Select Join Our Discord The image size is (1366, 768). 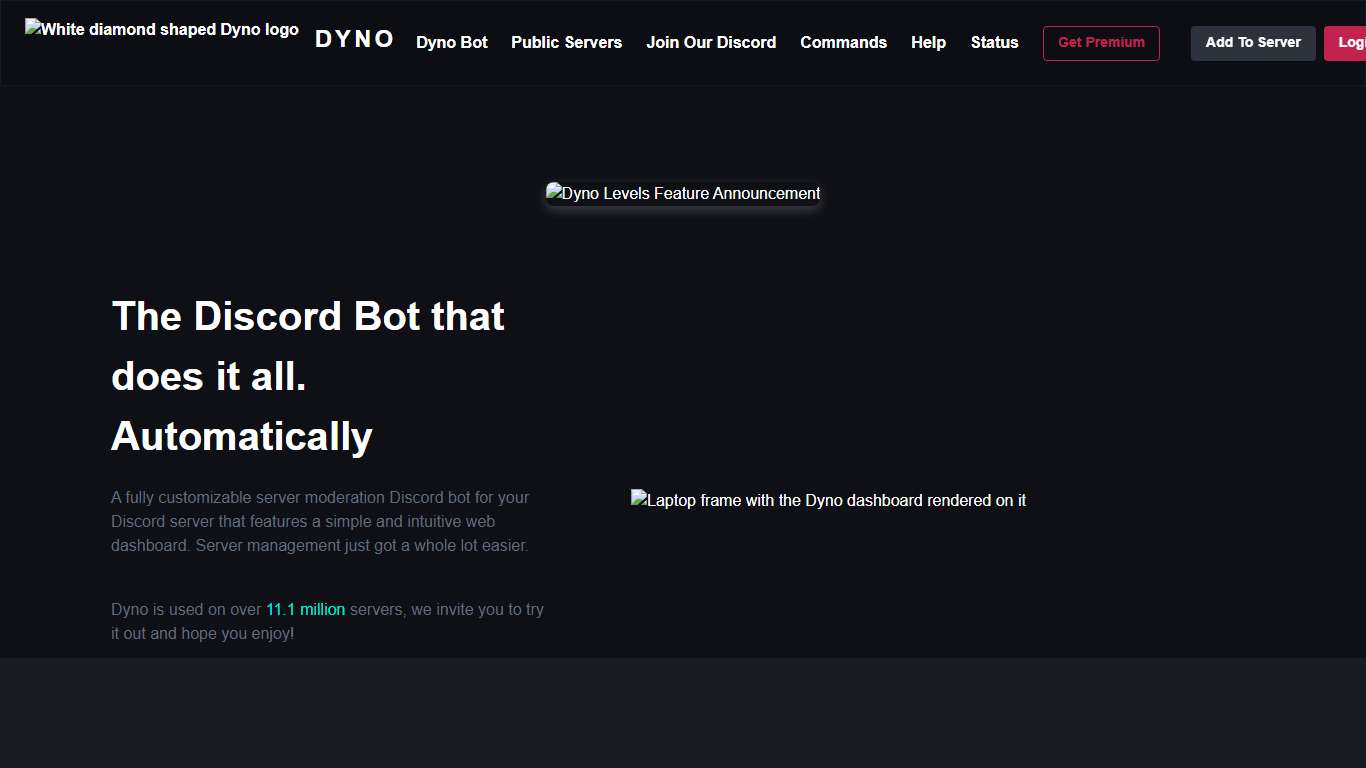[x=711, y=43]
